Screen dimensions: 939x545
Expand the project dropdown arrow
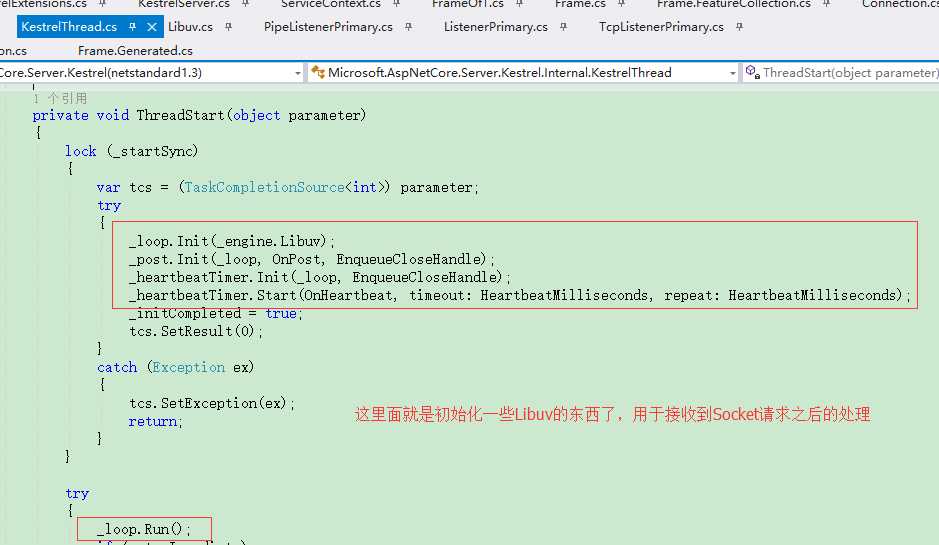click(x=298, y=73)
